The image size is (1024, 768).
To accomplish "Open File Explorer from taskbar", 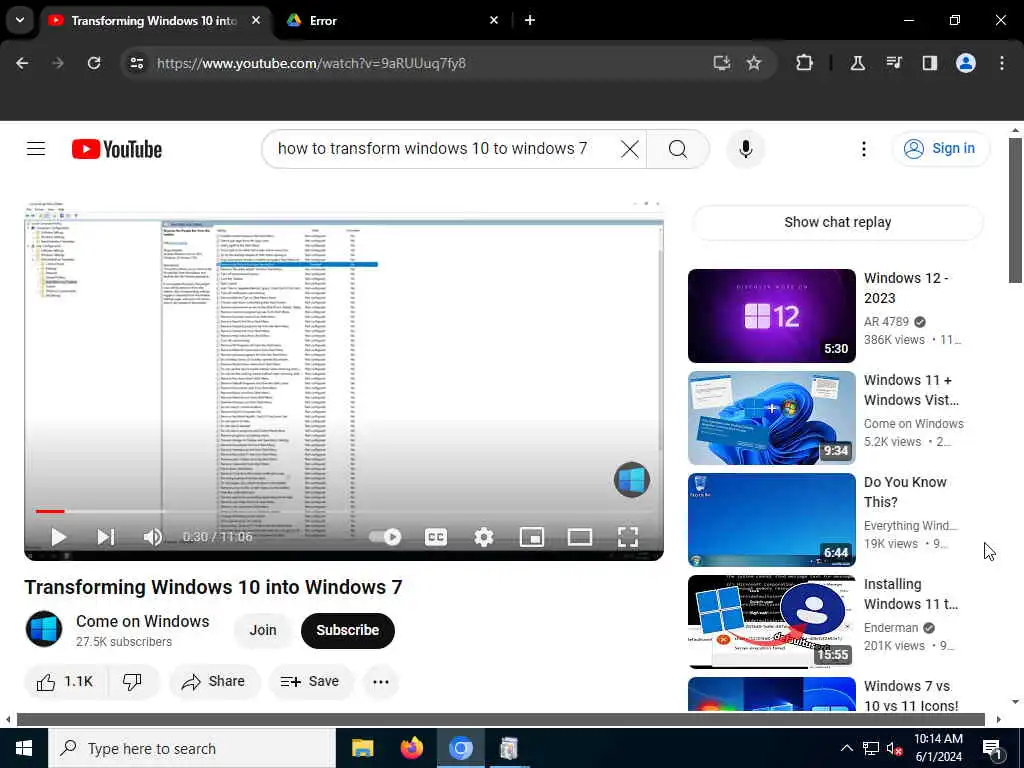I will 362,748.
